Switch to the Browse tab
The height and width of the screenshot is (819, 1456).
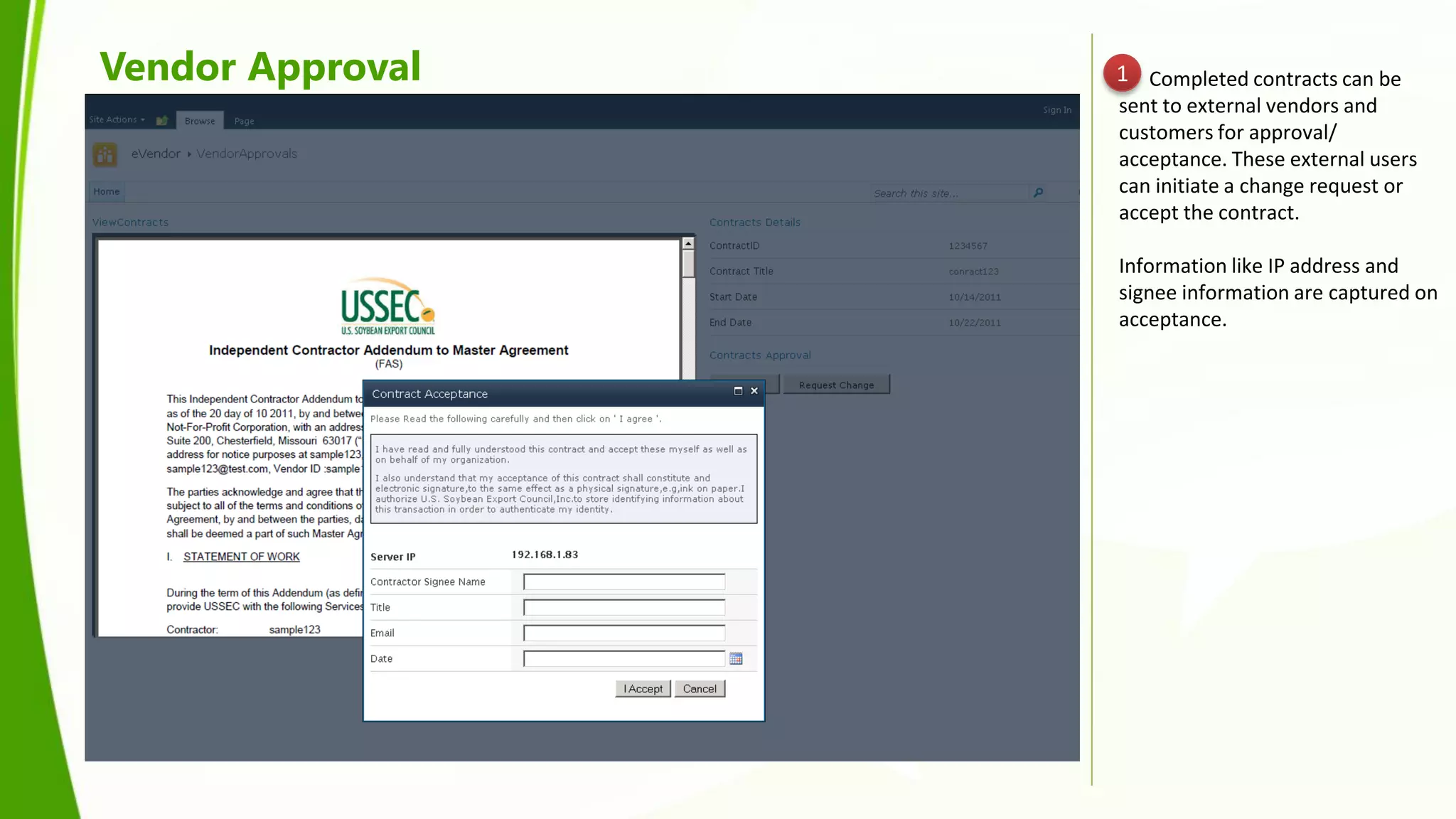(x=200, y=121)
